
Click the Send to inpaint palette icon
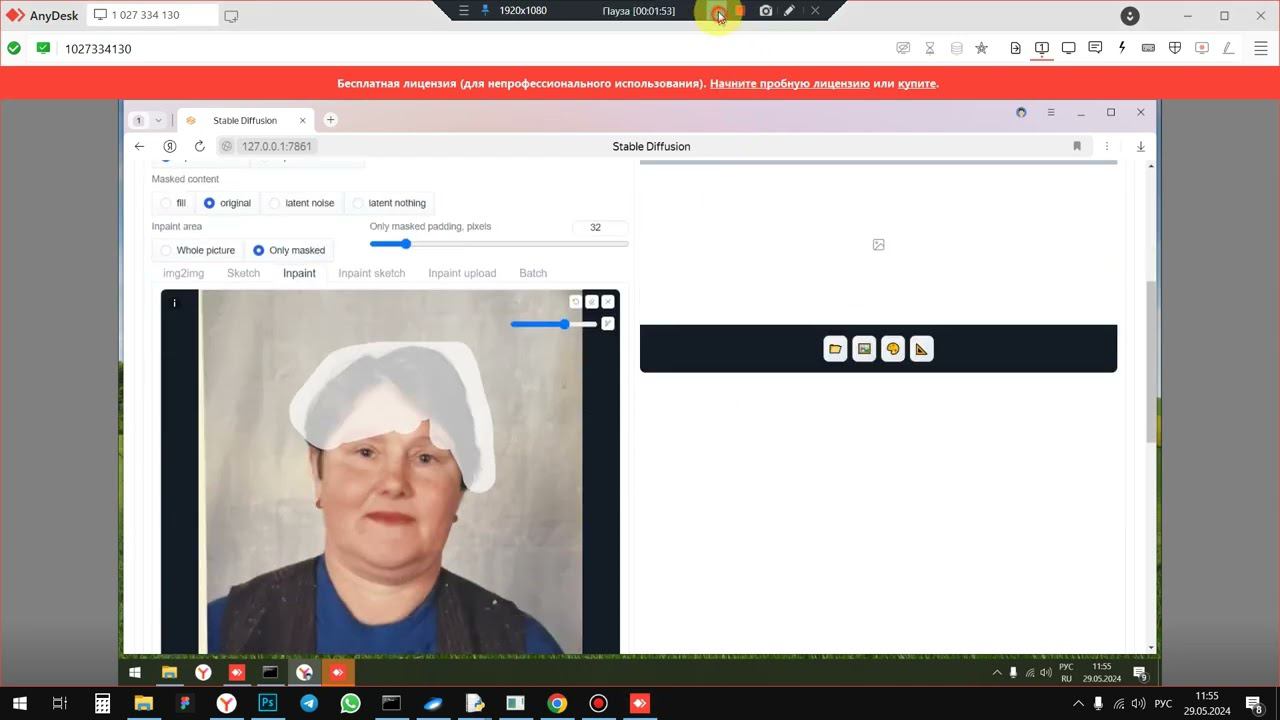pos(893,349)
